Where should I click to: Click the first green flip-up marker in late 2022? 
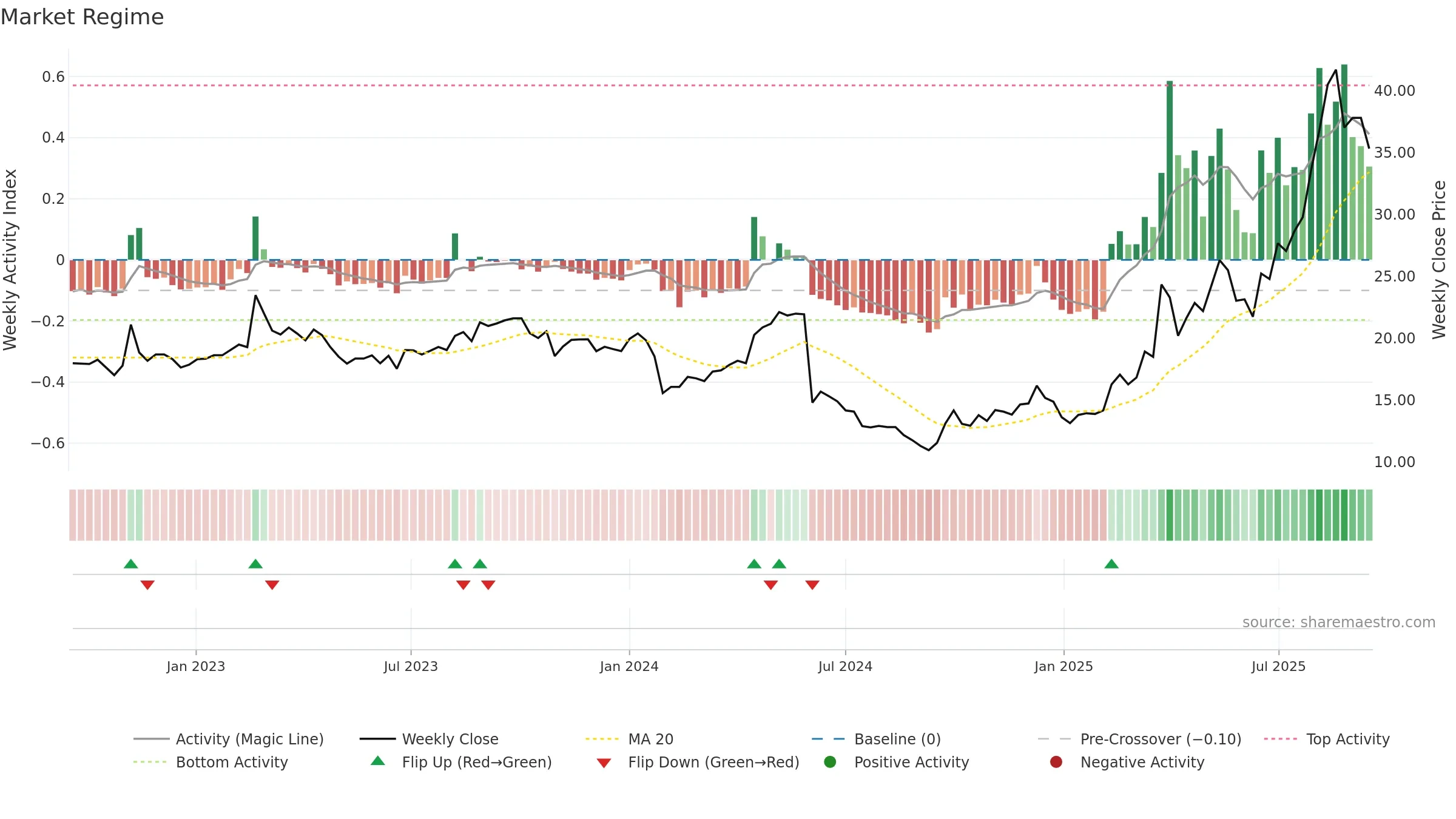(131, 564)
